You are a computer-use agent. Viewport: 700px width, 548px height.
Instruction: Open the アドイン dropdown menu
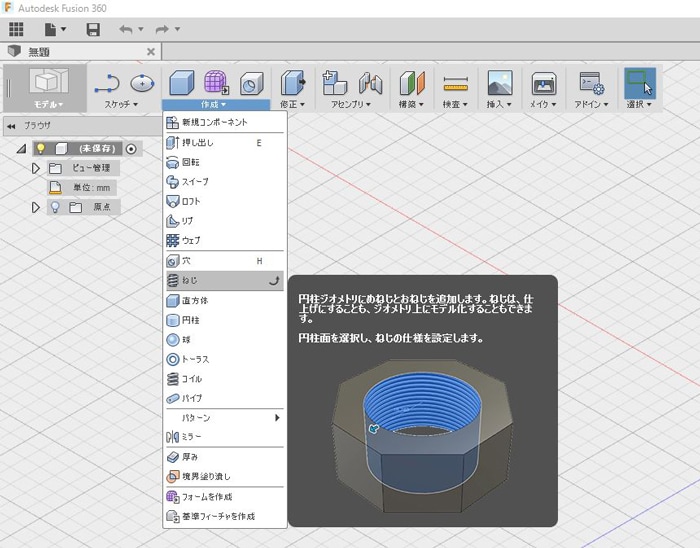click(591, 104)
